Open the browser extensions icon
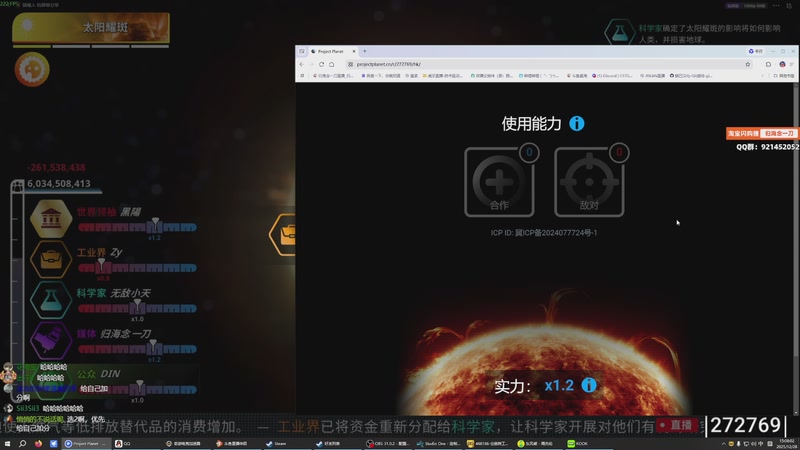This screenshot has width=800, height=450. 768,64
